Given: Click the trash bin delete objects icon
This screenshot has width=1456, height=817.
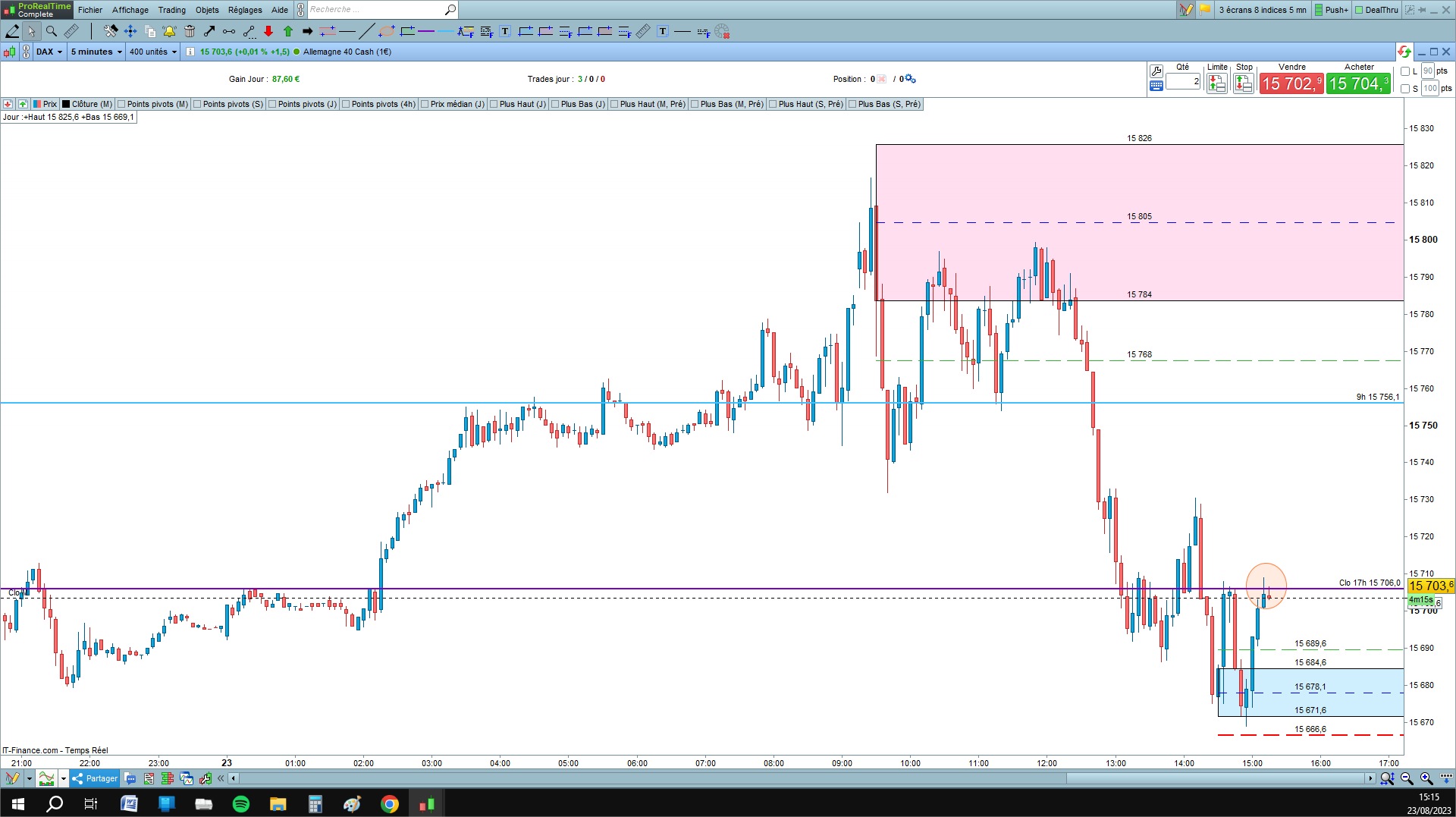Looking at the screenshot, I should point(190,31).
